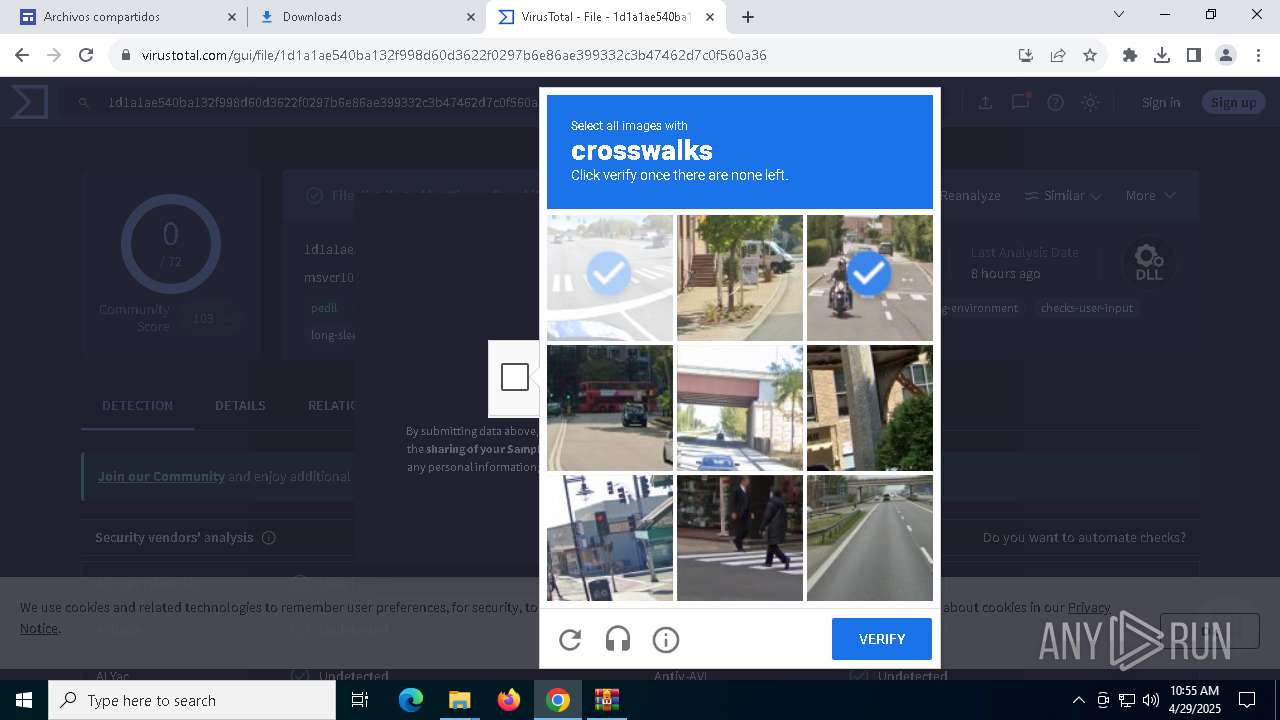Click checks-user-input tag

click(x=1086, y=308)
